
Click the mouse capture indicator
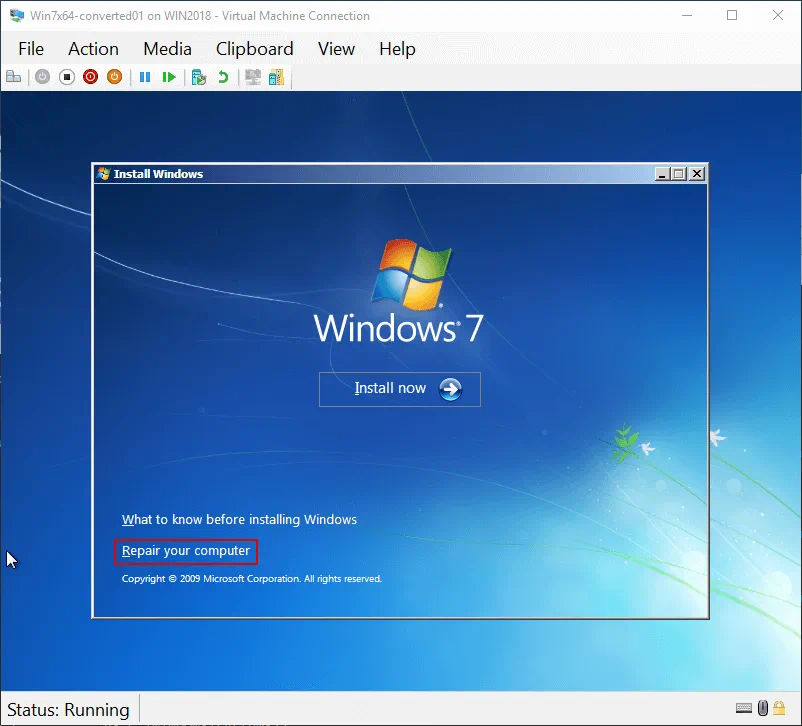point(762,708)
